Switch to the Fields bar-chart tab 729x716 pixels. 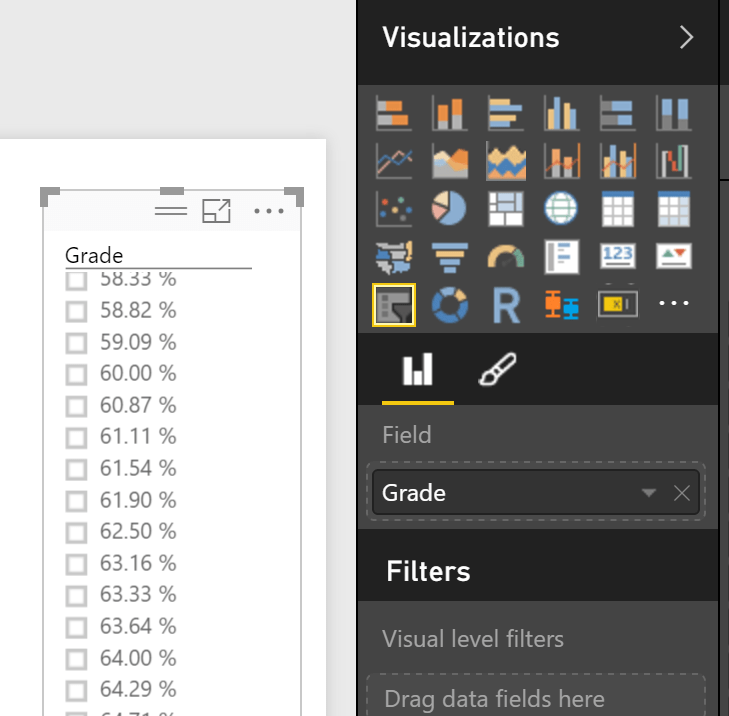(x=417, y=372)
